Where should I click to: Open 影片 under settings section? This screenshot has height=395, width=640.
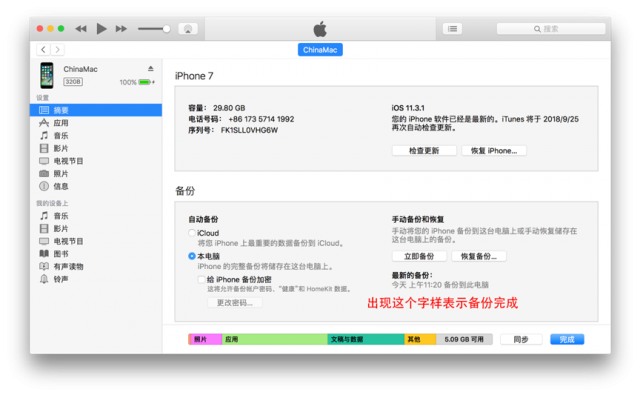click(96, 148)
